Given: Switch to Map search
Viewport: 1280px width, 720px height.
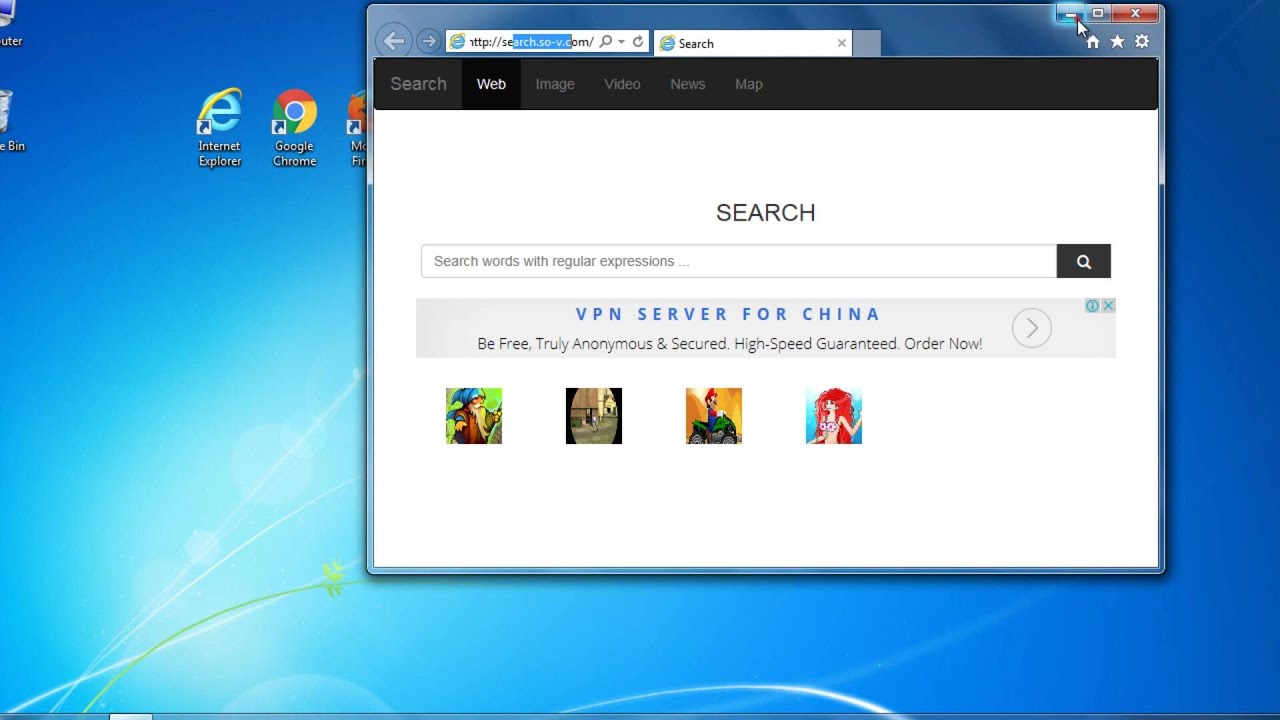Looking at the screenshot, I should click(749, 84).
